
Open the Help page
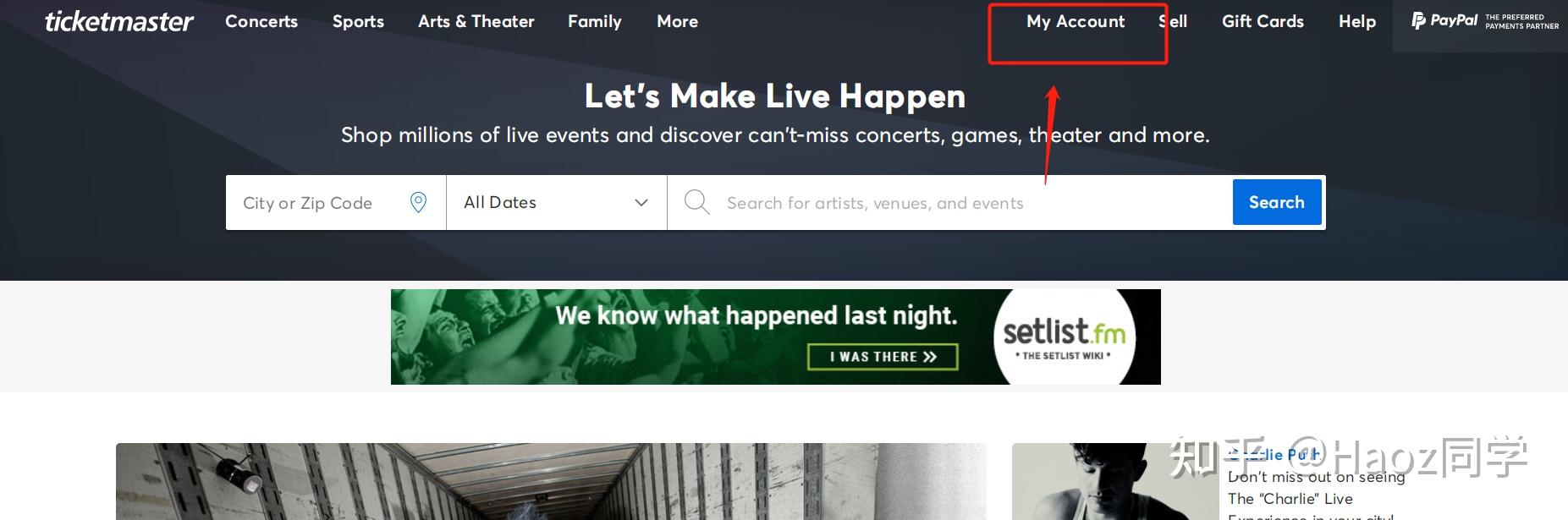(1357, 22)
